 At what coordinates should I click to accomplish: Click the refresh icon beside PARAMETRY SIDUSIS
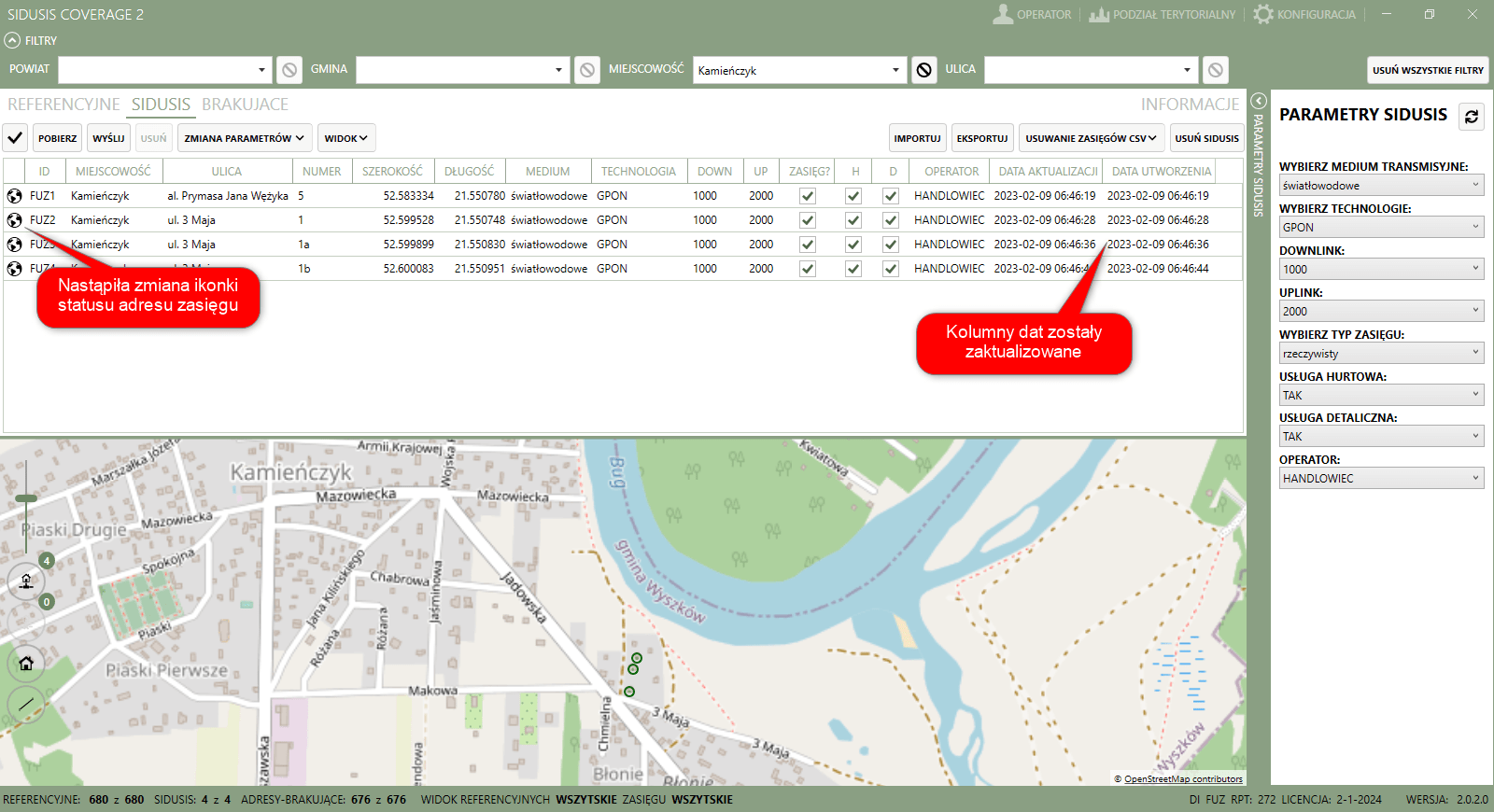(1472, 117)
